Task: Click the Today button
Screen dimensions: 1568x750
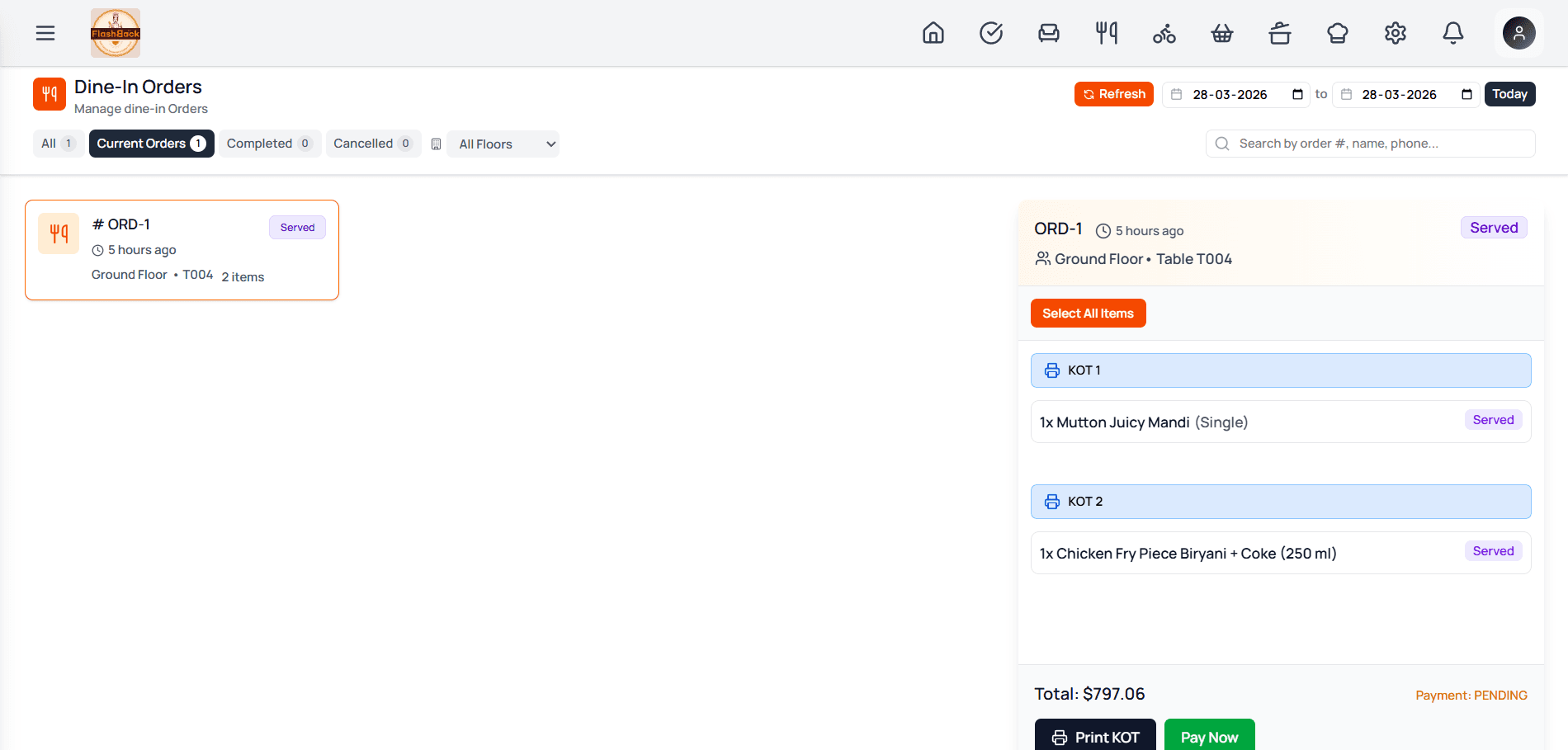Action: [1510, 94]
